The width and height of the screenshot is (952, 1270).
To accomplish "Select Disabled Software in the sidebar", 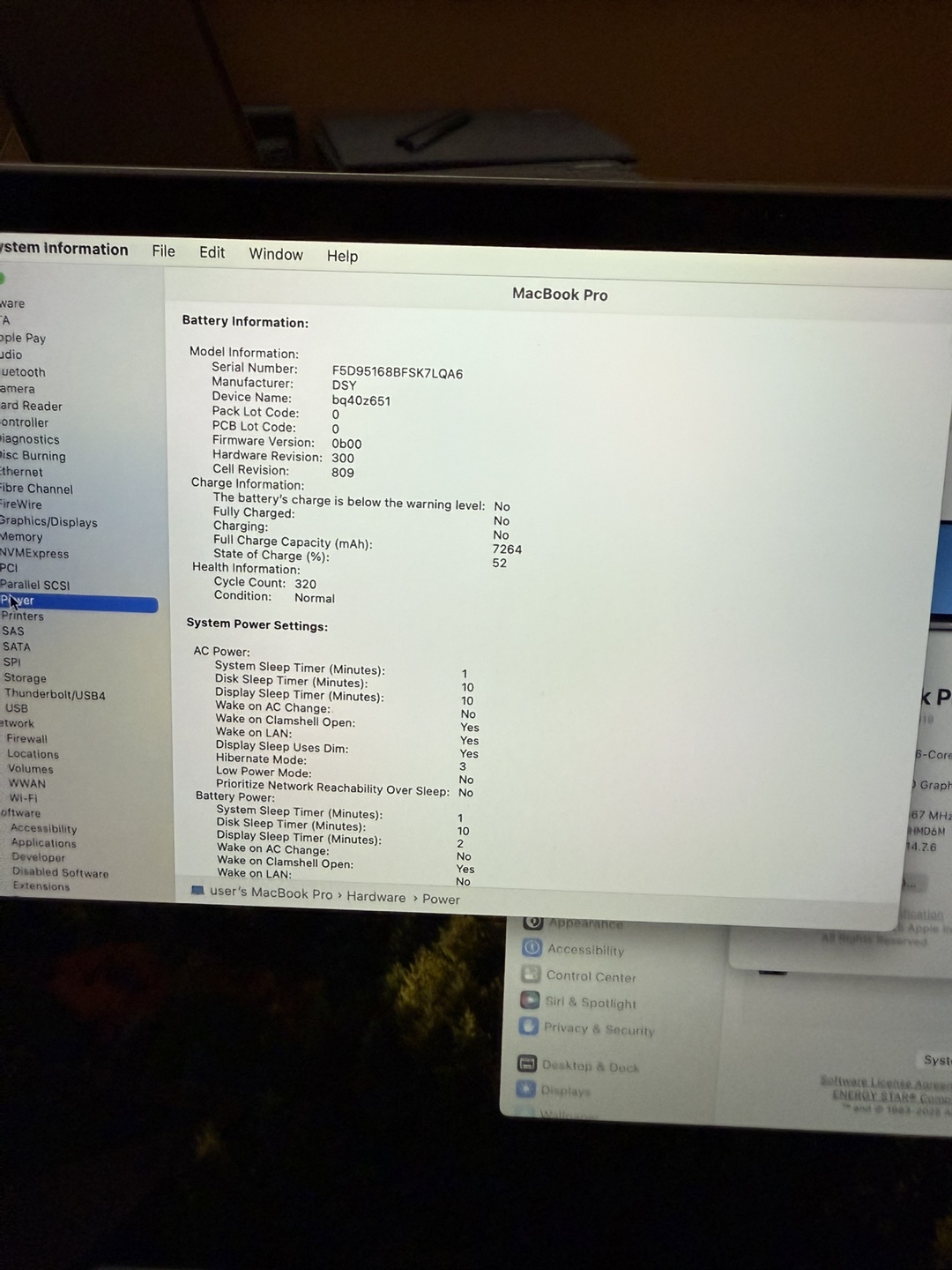I will point(60,873).
